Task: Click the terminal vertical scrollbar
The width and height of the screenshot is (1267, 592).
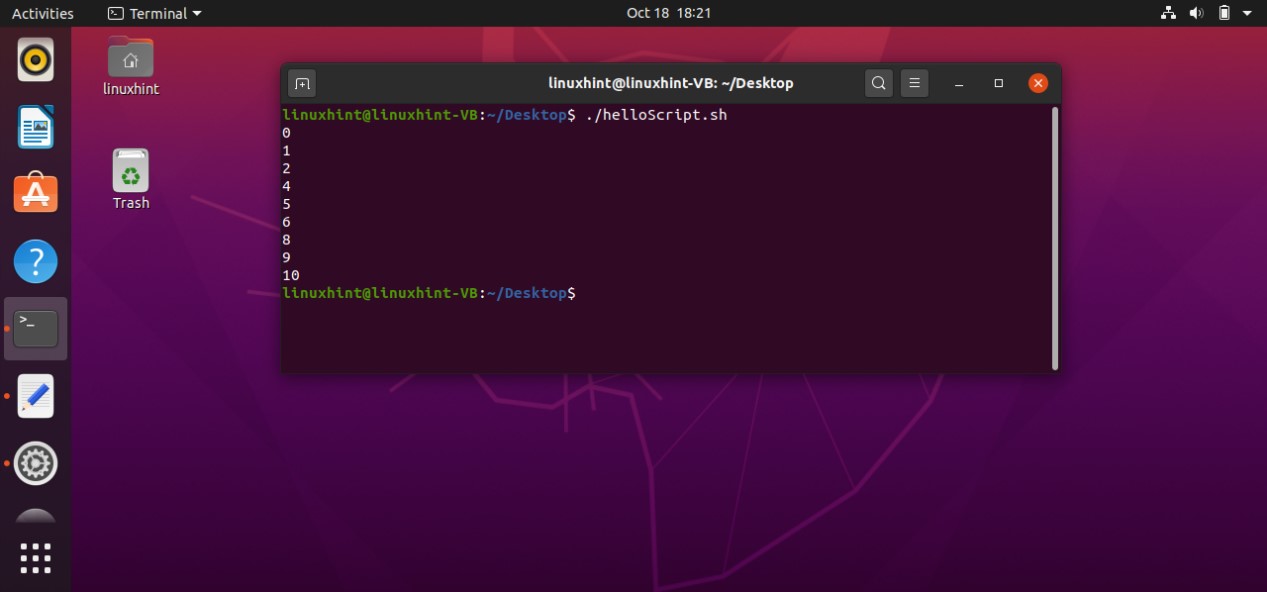Action: pyautogui.click(x=1054, y=238)
